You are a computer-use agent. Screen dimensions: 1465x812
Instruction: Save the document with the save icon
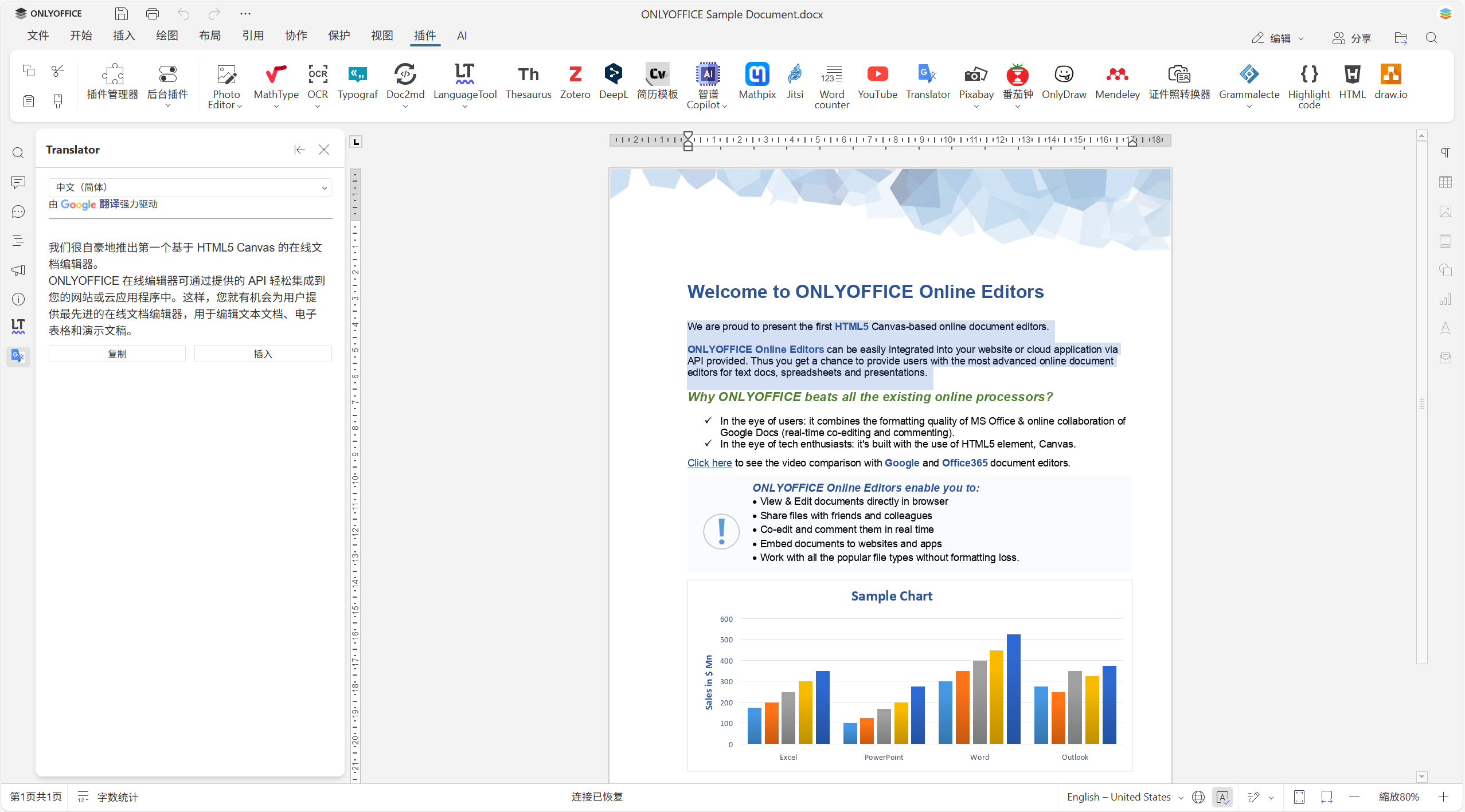click(x=122, y=14)
